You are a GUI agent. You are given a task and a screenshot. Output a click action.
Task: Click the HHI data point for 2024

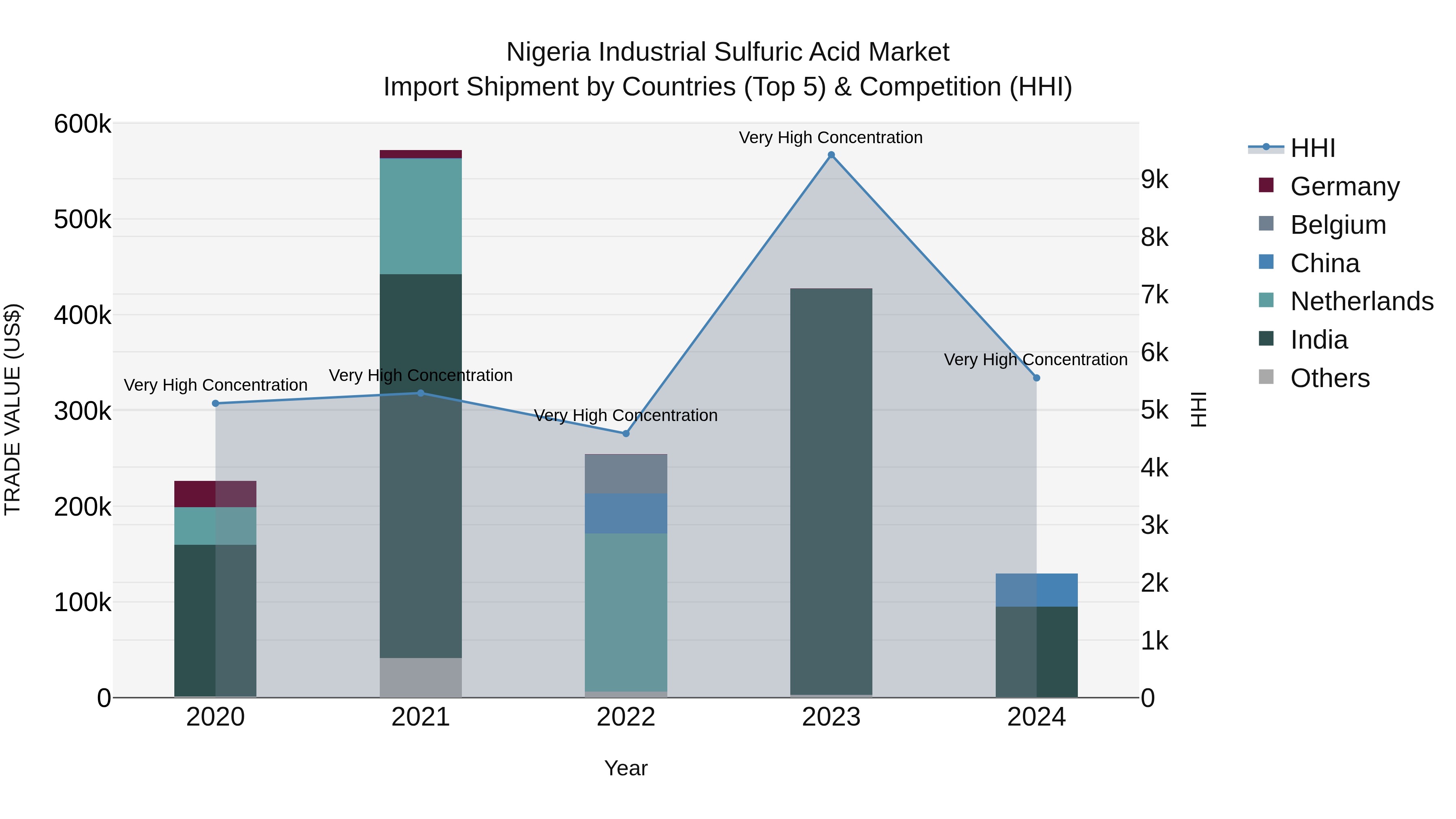[x=1037, y=378]
